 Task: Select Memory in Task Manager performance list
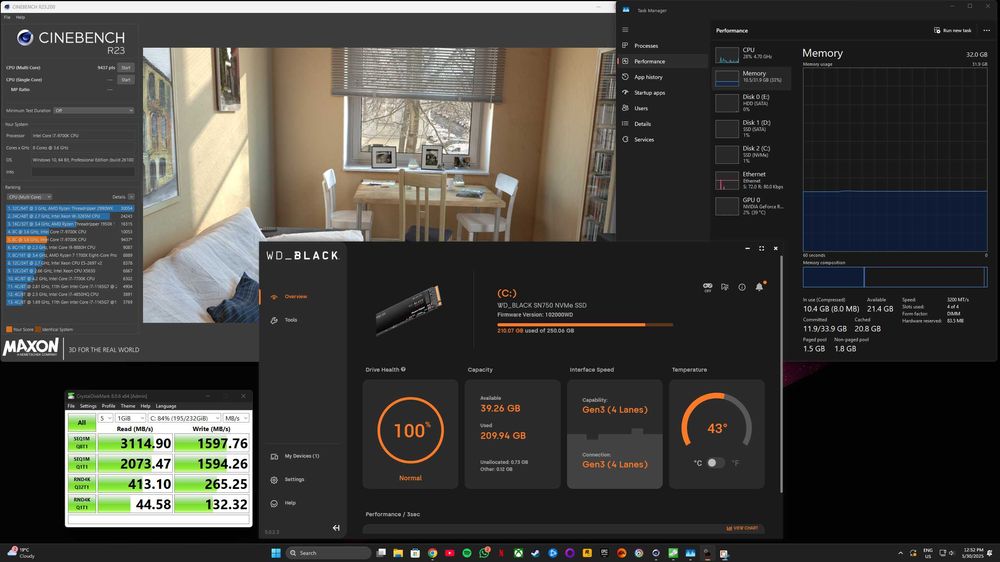[x=751, y=78]
